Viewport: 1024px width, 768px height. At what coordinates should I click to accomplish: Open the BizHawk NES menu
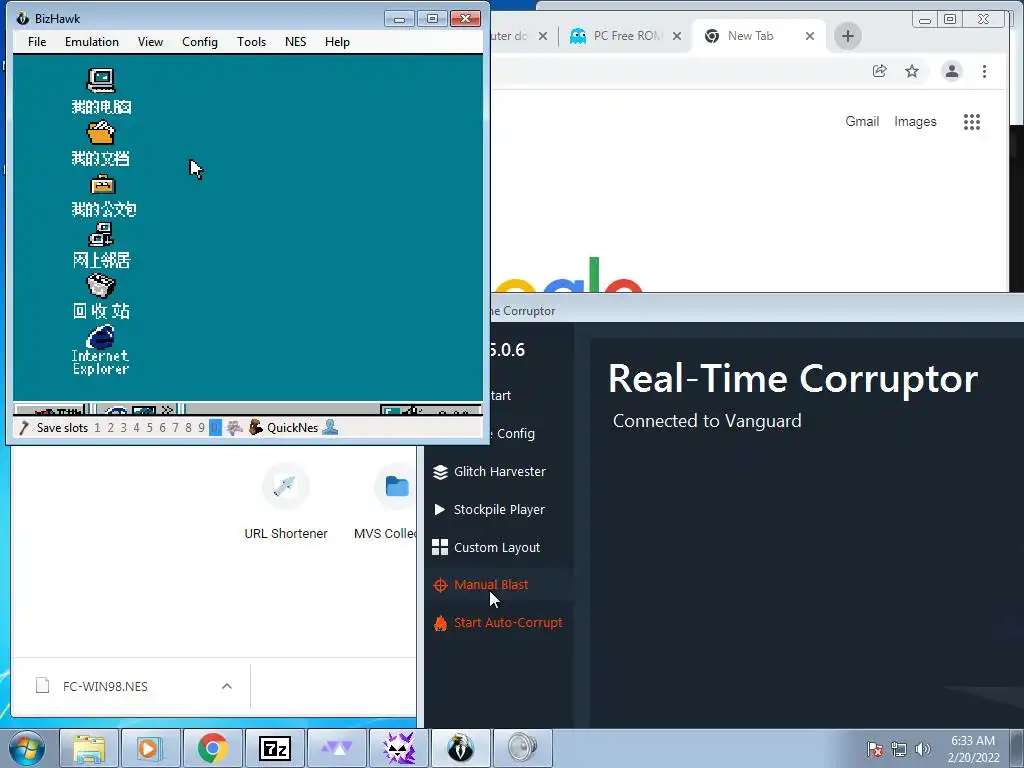coord(295,42)
